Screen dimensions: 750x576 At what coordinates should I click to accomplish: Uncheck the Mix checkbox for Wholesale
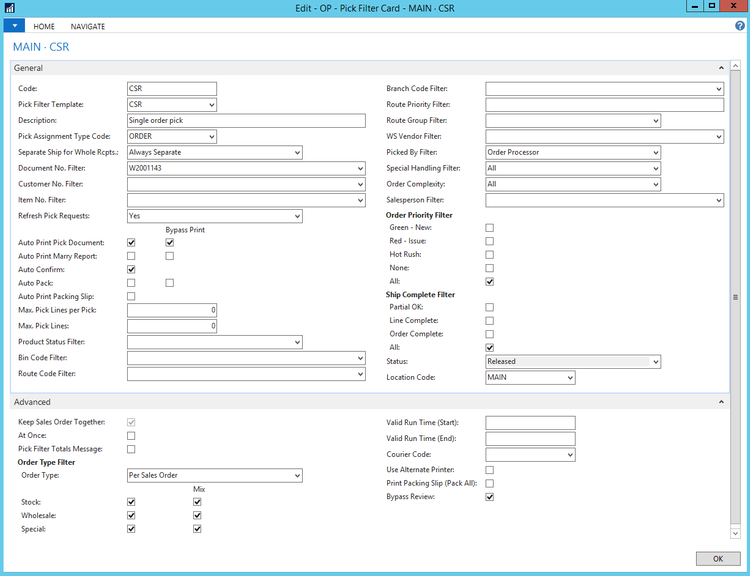(197, 515)
